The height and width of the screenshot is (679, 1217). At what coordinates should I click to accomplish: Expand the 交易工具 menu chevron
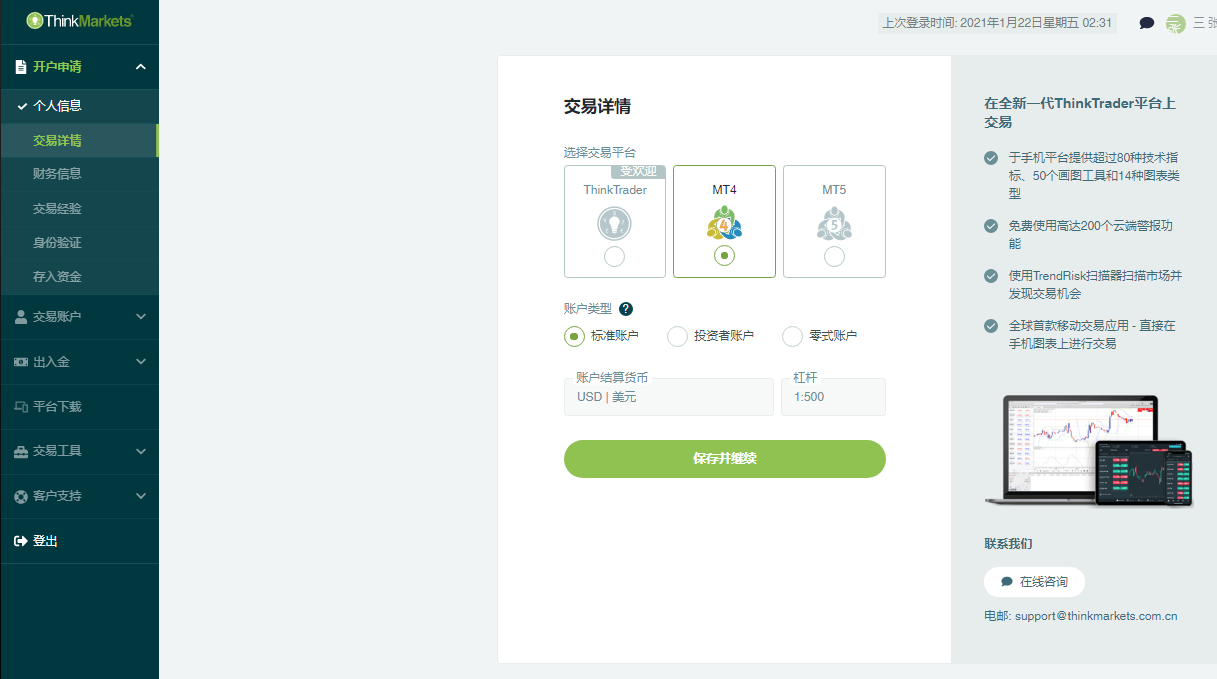click(141, 451)
